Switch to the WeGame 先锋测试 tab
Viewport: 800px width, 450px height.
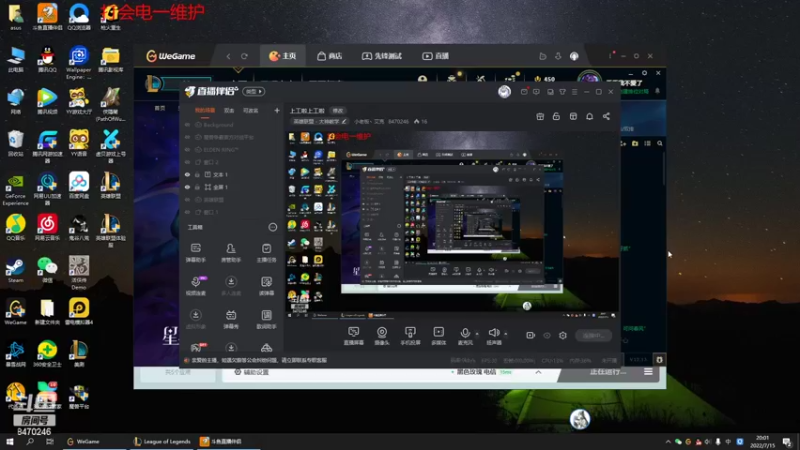tap(382, 56)
